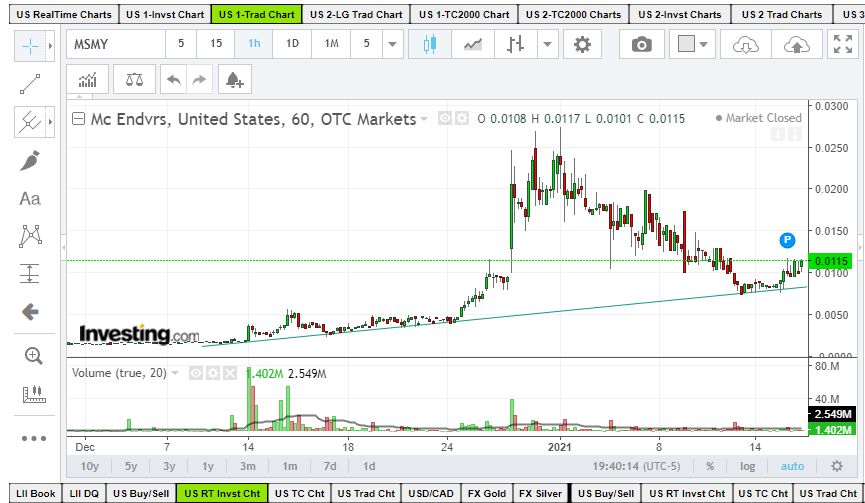Toggle fullscreen chart mode

[x=843, y=44]
